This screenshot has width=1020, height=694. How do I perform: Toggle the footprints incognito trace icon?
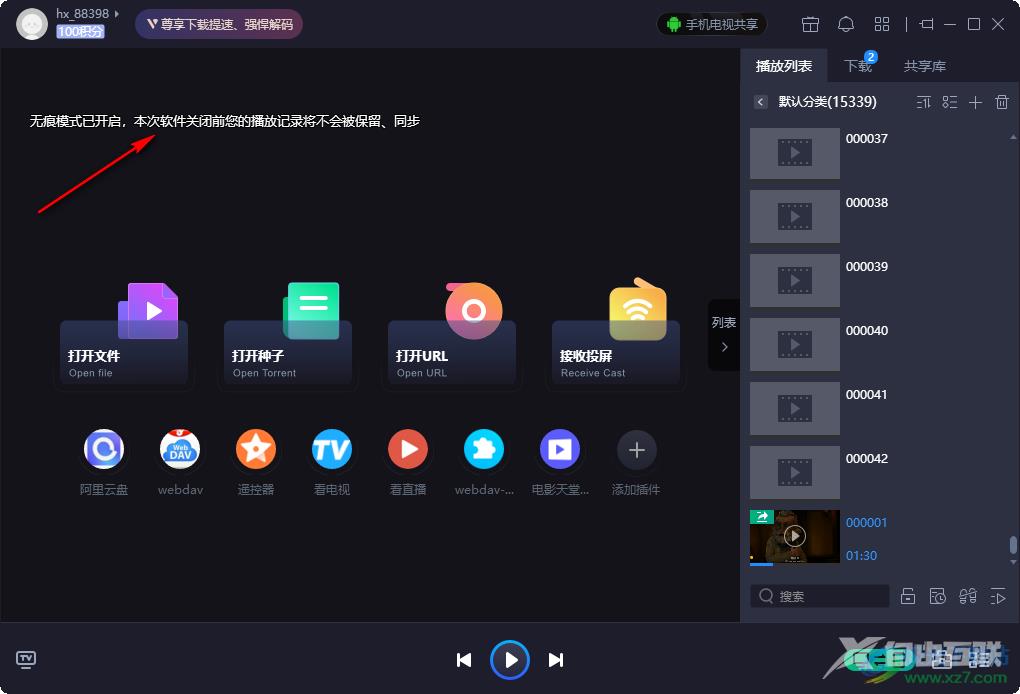(x=968, y=596)
